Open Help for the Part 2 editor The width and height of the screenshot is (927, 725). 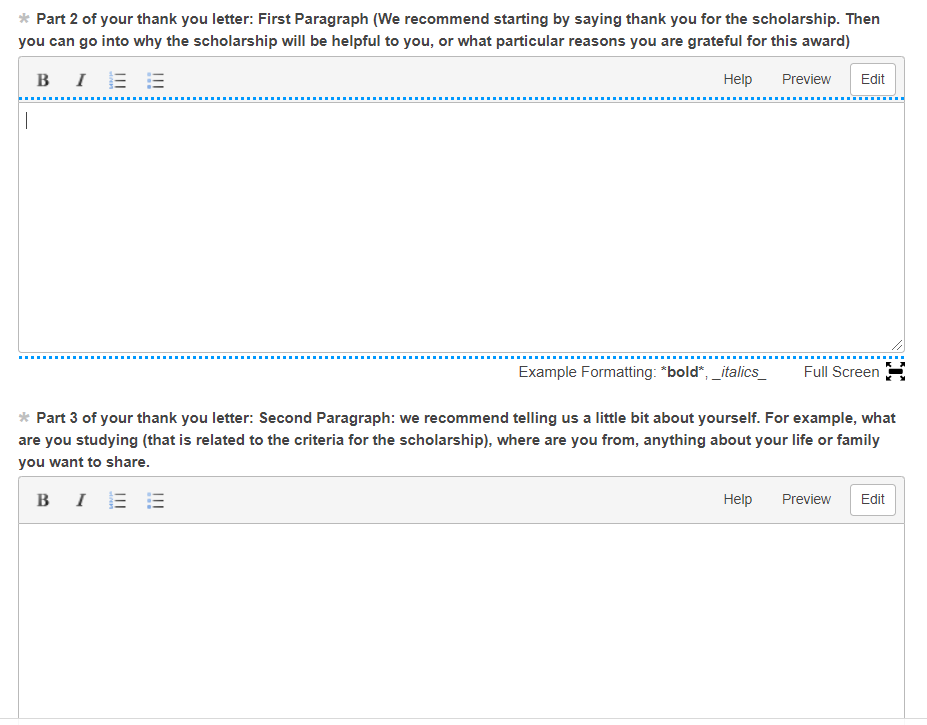(x=737, y=78)
